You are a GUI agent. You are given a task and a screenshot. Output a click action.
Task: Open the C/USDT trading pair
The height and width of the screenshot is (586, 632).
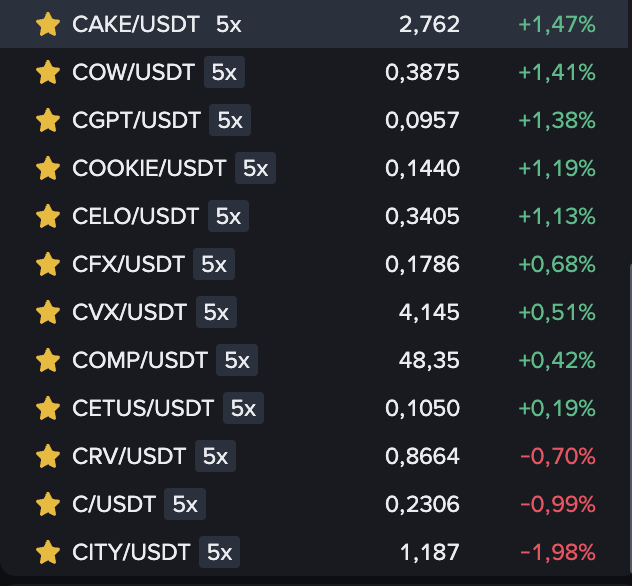coord(316,504)
